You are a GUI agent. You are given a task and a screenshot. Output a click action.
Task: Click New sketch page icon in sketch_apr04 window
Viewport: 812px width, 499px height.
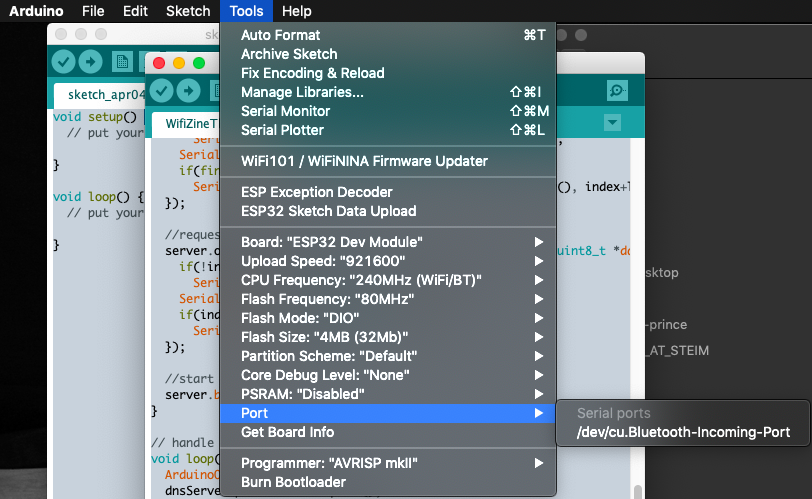pos(122,62)
